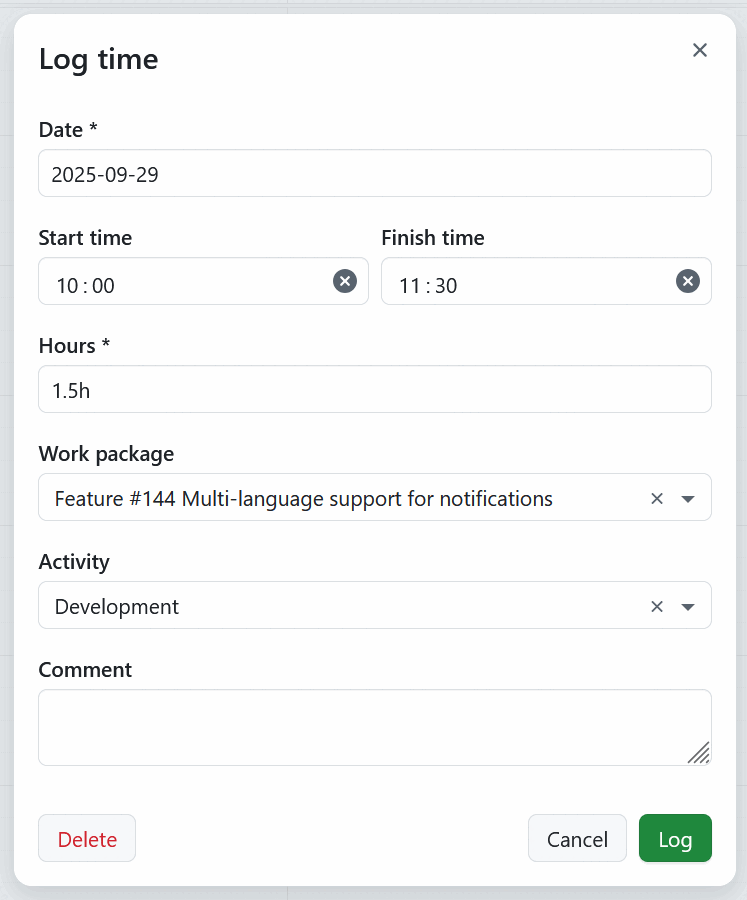Screen dimensions: 747x900
Task: Click the clear icon inside Finish time
Action: tap(688, 281)
